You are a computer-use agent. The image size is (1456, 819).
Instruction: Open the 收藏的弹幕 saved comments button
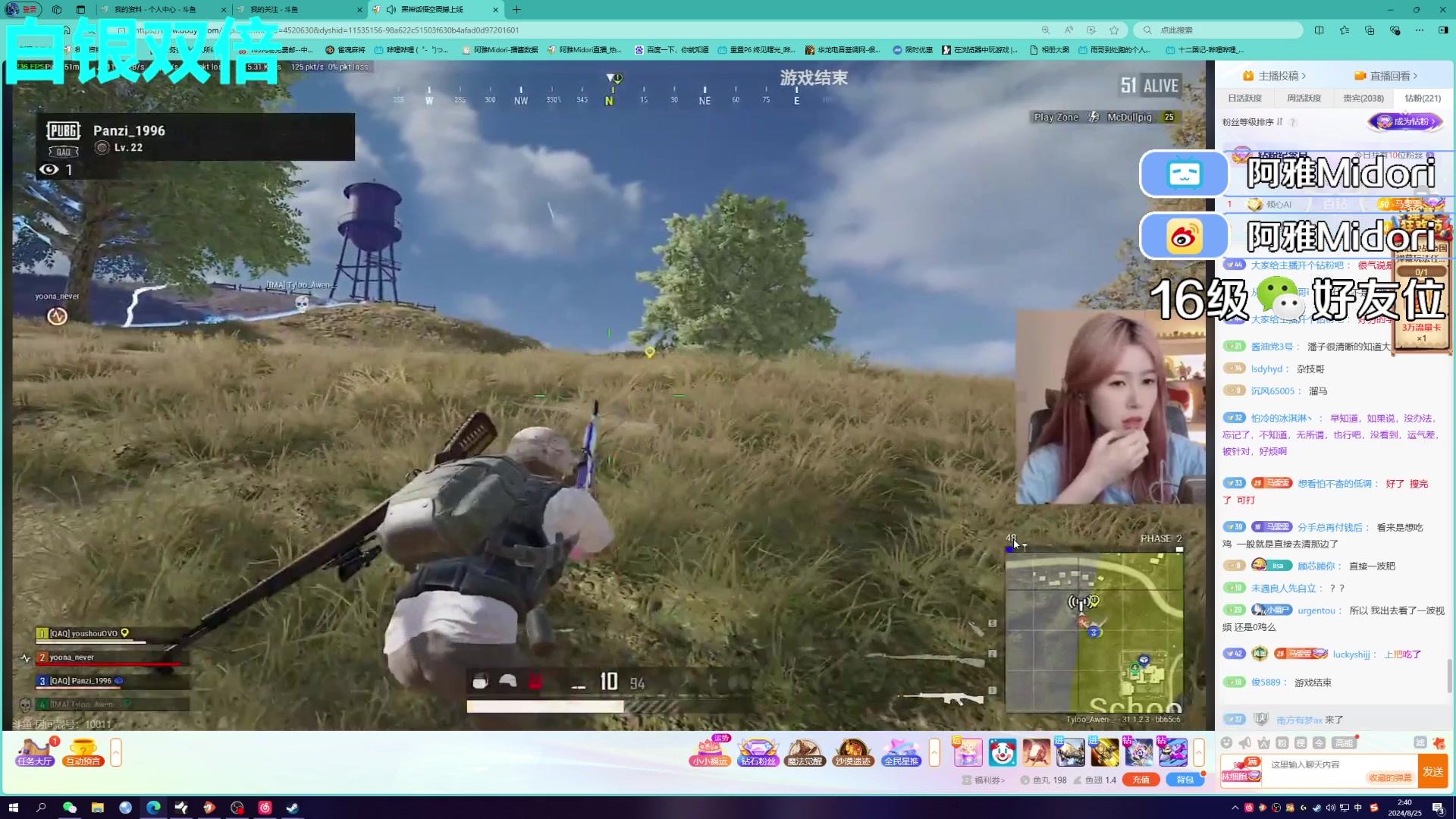point(1389,777)
